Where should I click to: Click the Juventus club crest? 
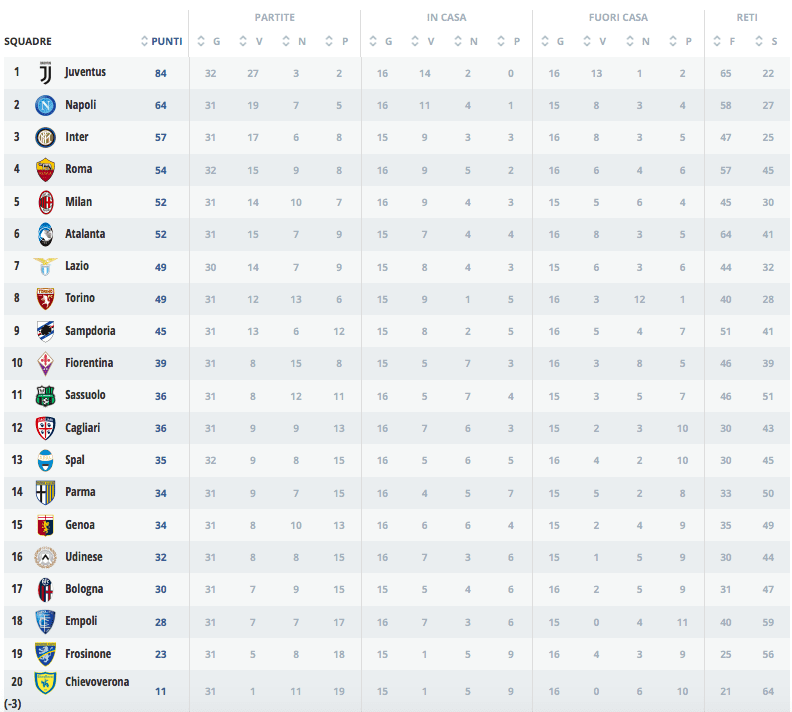coord(45,73)
